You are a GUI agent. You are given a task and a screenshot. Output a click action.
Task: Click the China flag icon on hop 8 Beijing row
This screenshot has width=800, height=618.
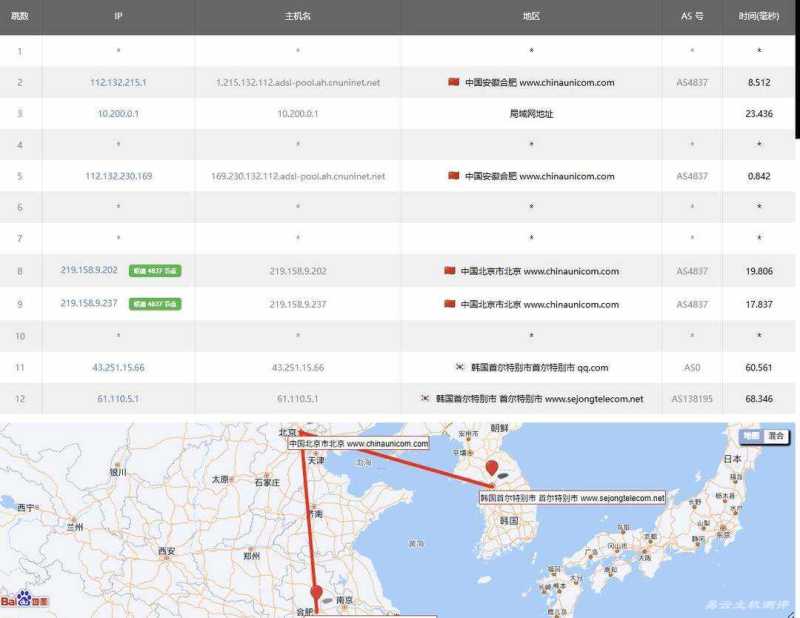tap(451, 271)
